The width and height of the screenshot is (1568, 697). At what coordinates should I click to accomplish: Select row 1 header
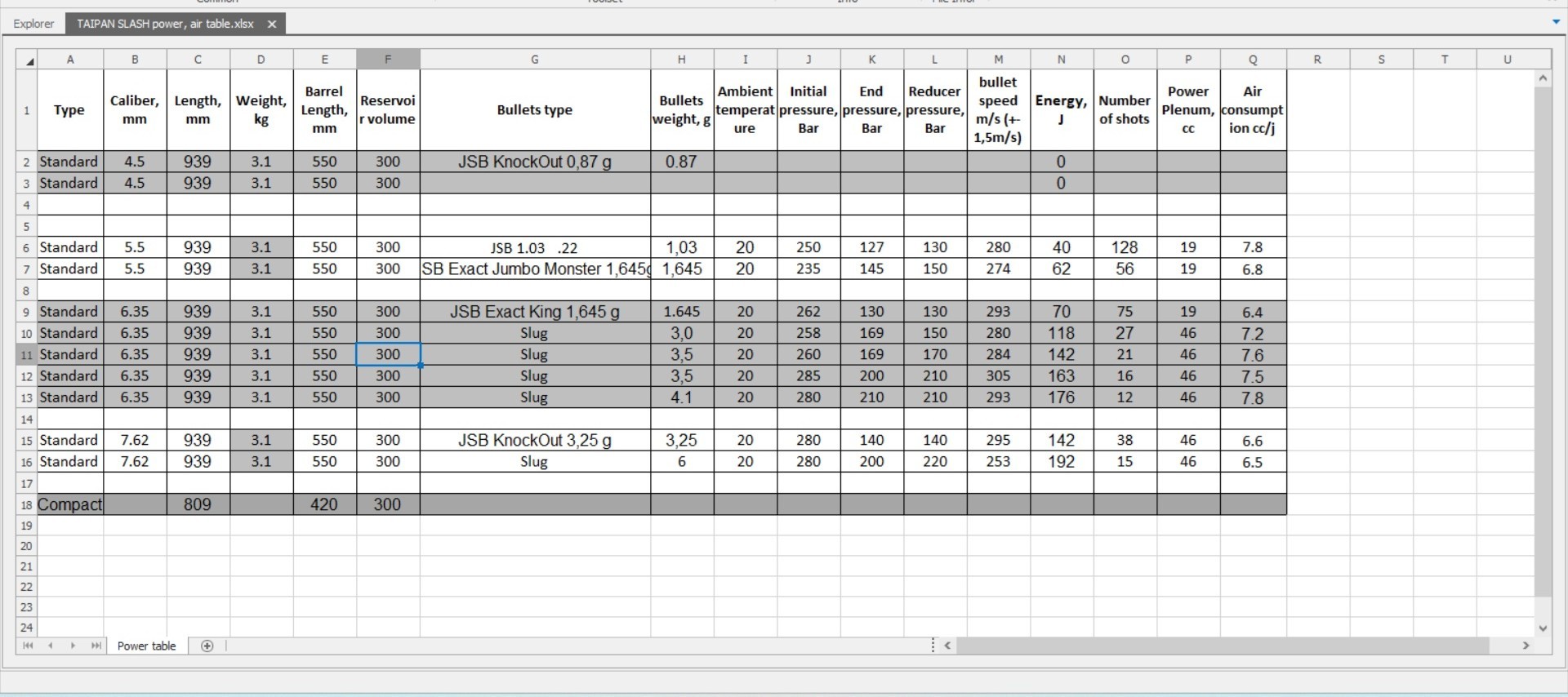click(27, 110)
